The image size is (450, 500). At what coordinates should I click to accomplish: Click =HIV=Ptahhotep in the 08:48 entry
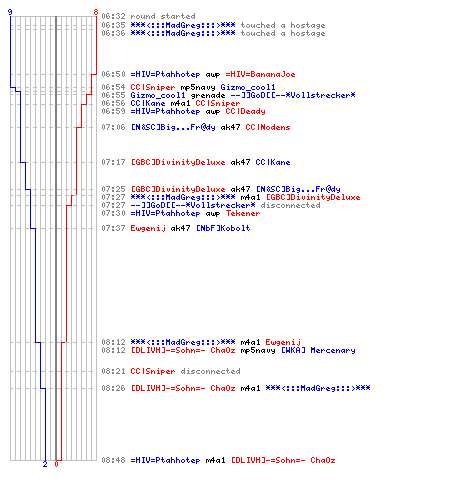point(165,460)
